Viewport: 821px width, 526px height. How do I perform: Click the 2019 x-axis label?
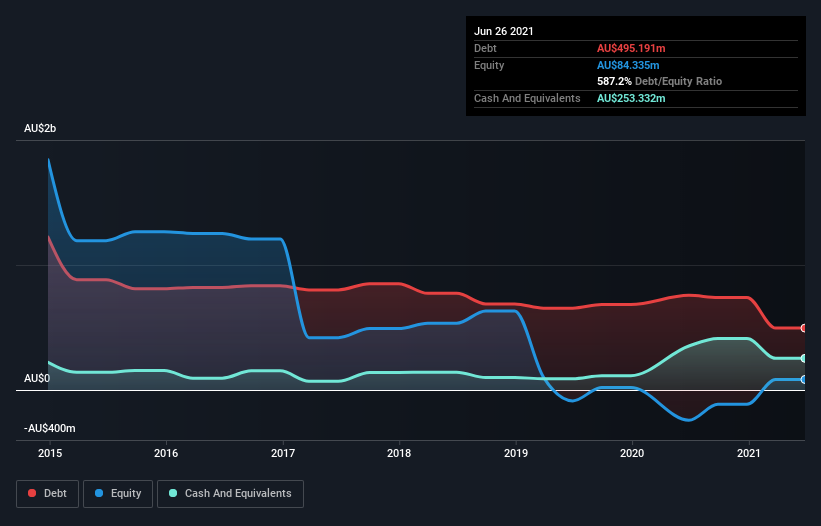(x=516, y=453)
